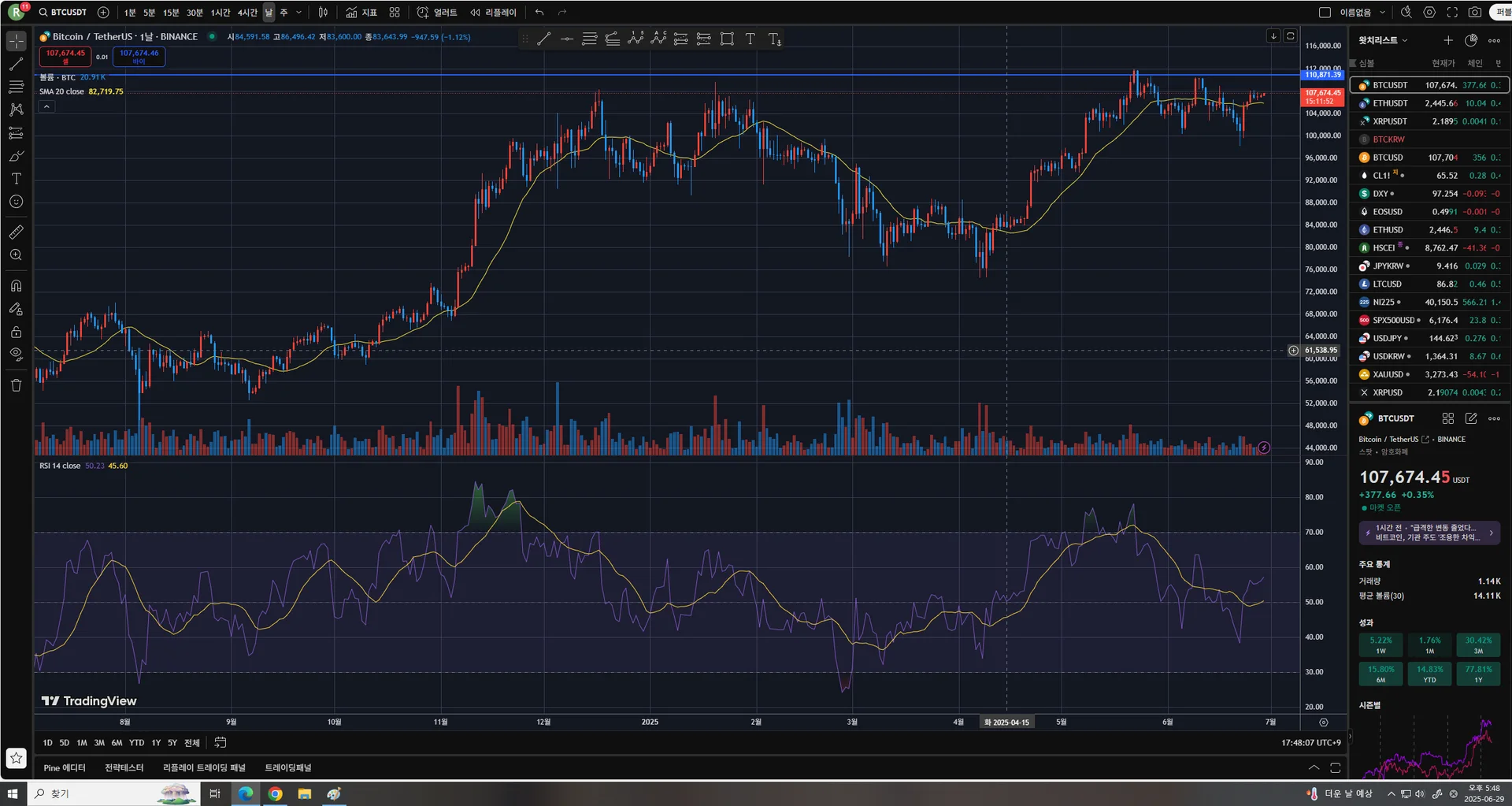
Task: Switch to the 1시간 timeframe
Action: coord(220,13)
